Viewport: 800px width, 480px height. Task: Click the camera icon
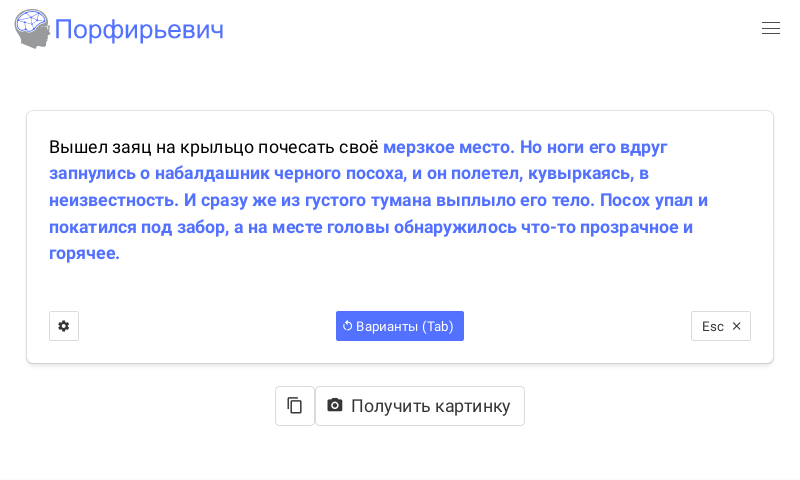(335, 406)
